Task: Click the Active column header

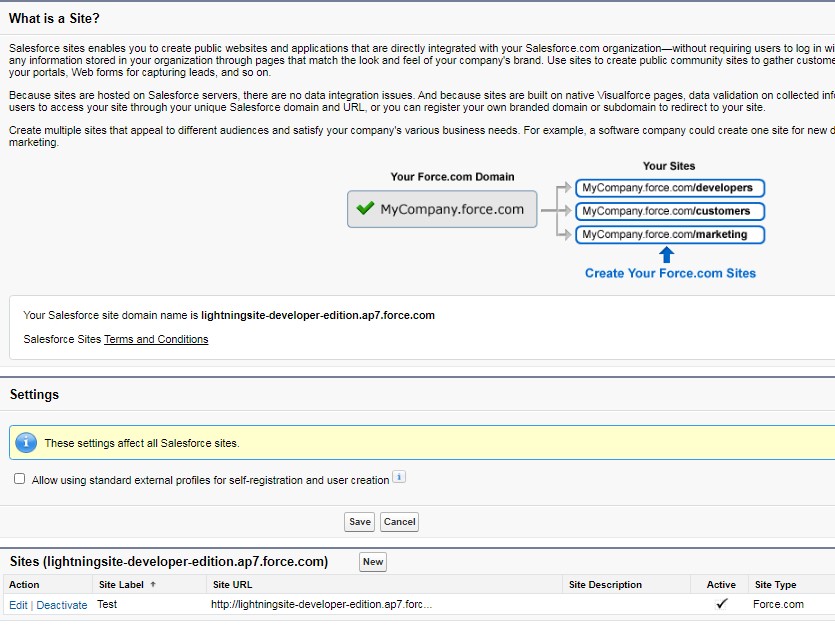Action: coord(721,584)
